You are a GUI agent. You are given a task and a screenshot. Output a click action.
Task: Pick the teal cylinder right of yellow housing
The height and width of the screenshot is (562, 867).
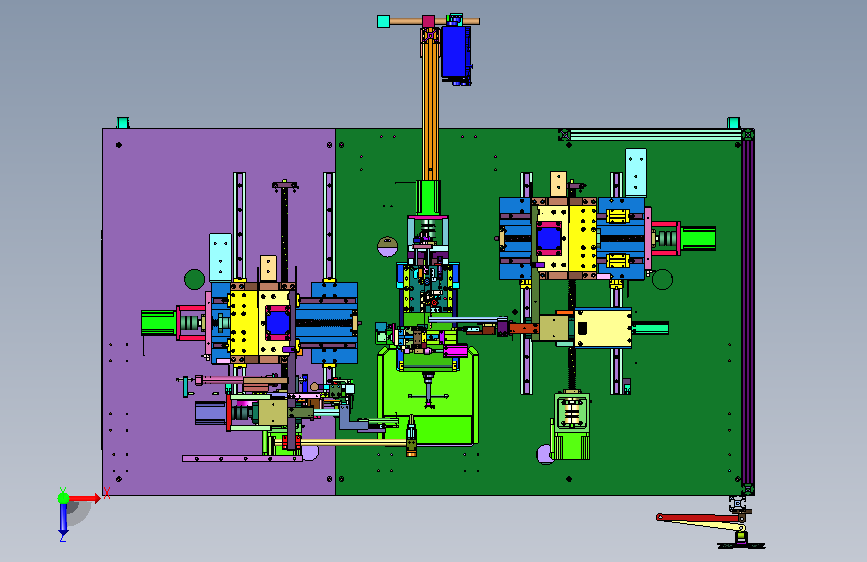pyautogui.click(x=650, y=329)
